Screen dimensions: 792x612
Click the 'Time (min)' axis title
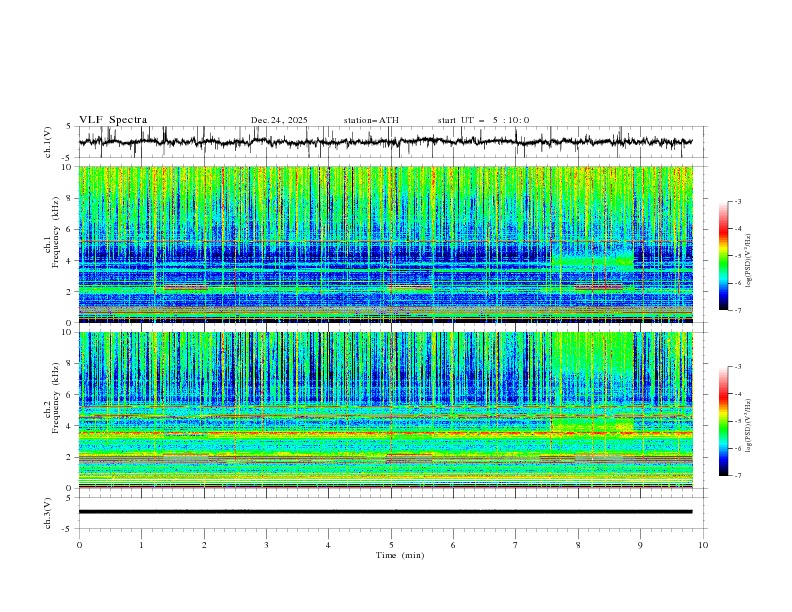point(400,555)
